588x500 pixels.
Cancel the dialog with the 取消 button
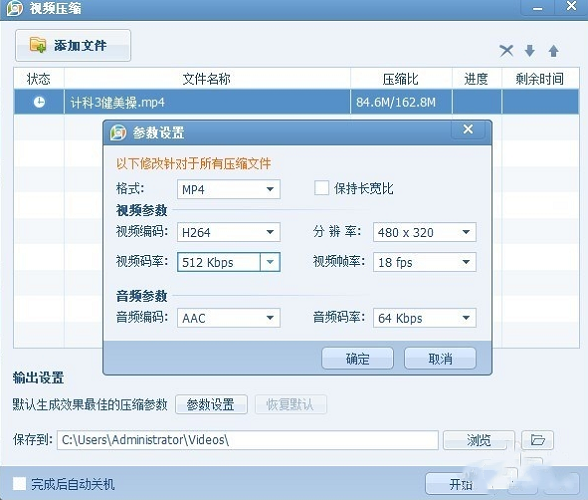click(x=440, y=359)
